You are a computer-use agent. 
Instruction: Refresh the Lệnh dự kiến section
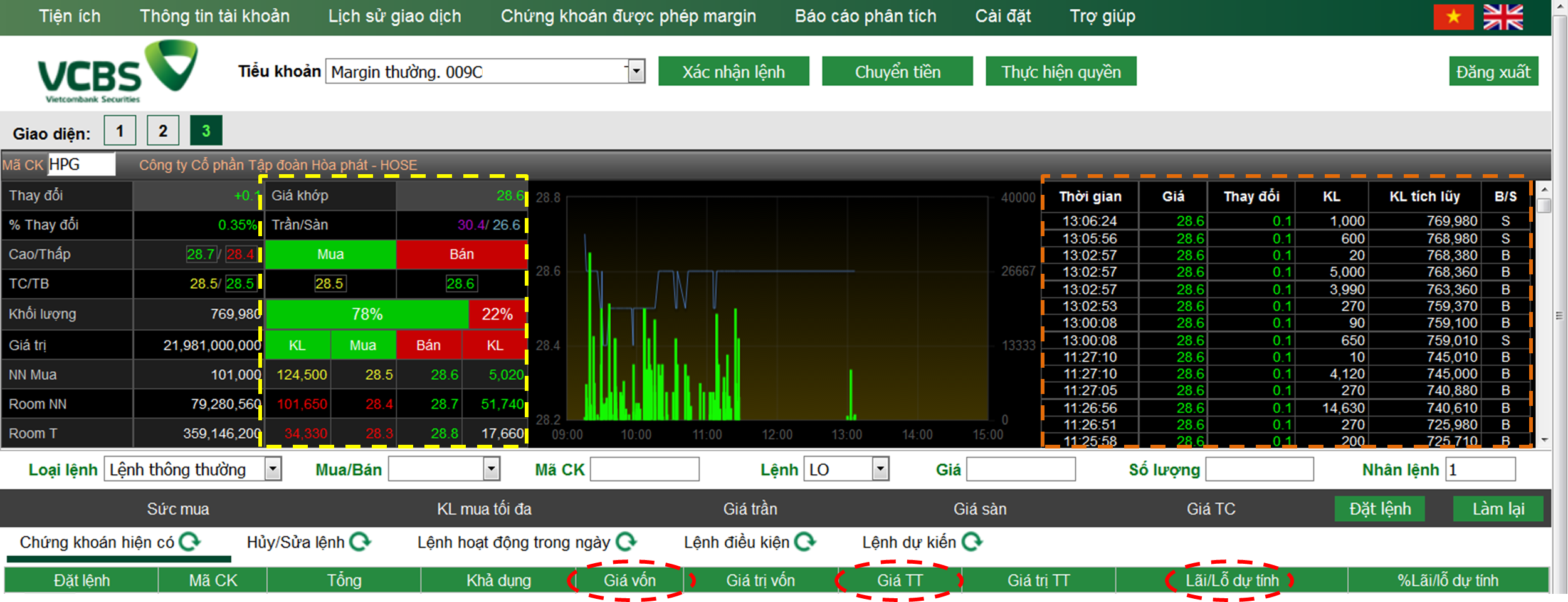pos(971,542)
